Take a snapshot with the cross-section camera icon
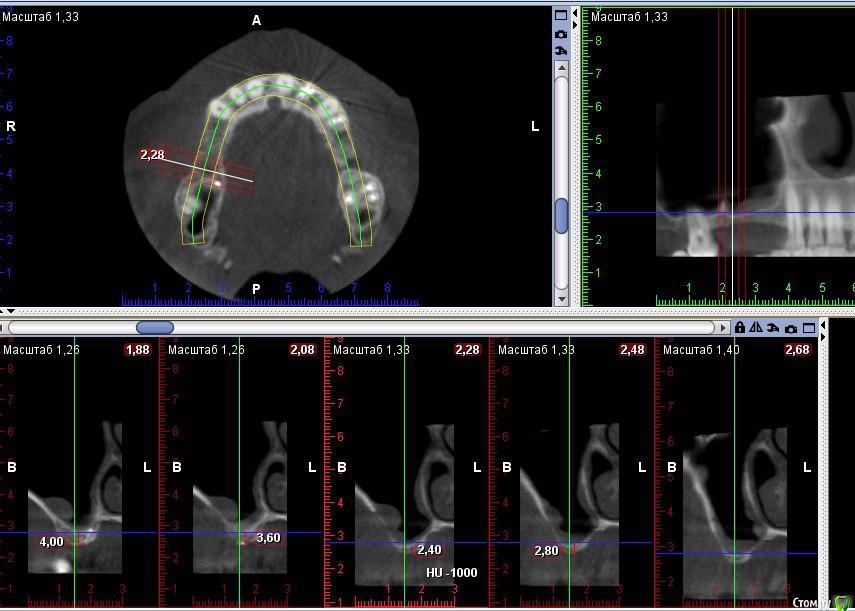 (790, 328)
